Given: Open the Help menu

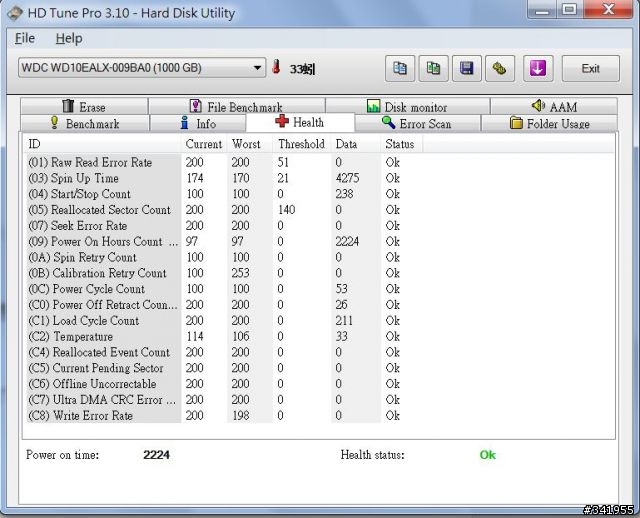Looking at the screenshot, I should click(69, 38).
